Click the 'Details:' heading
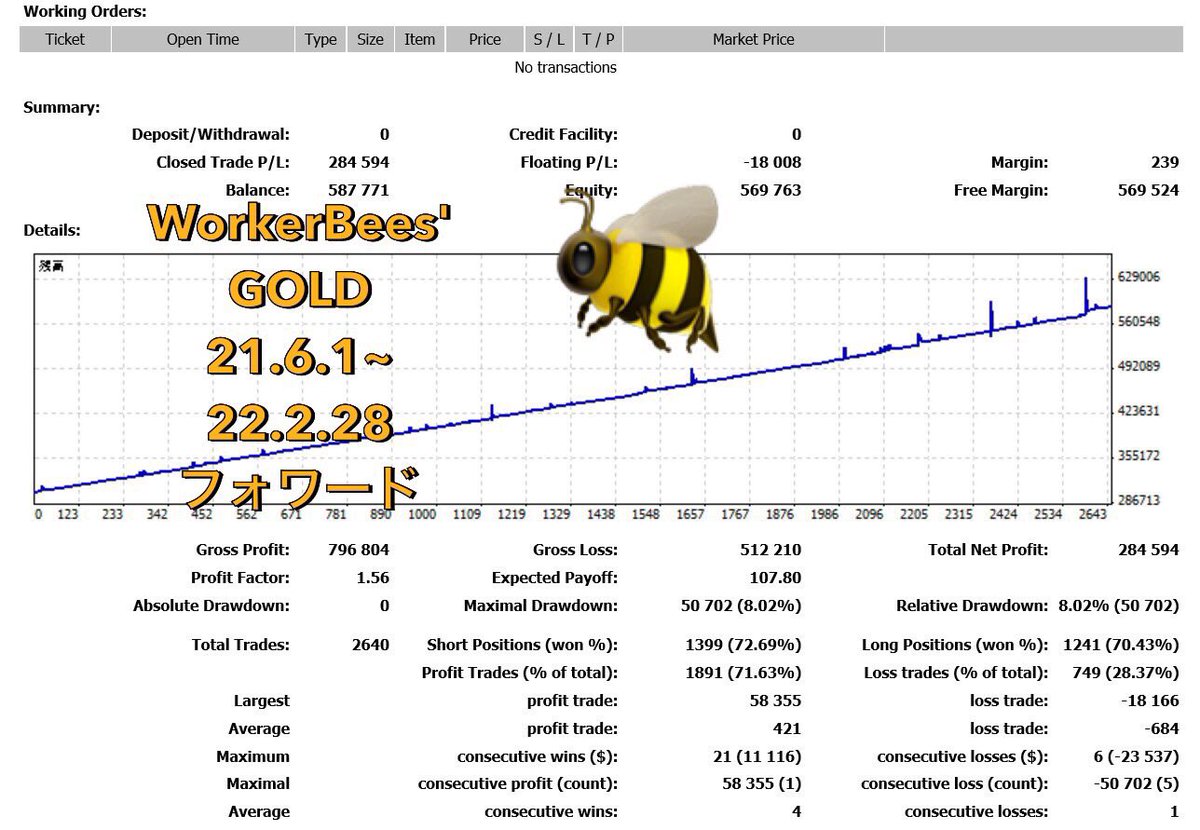1200x830 pixels. (52, 230)
